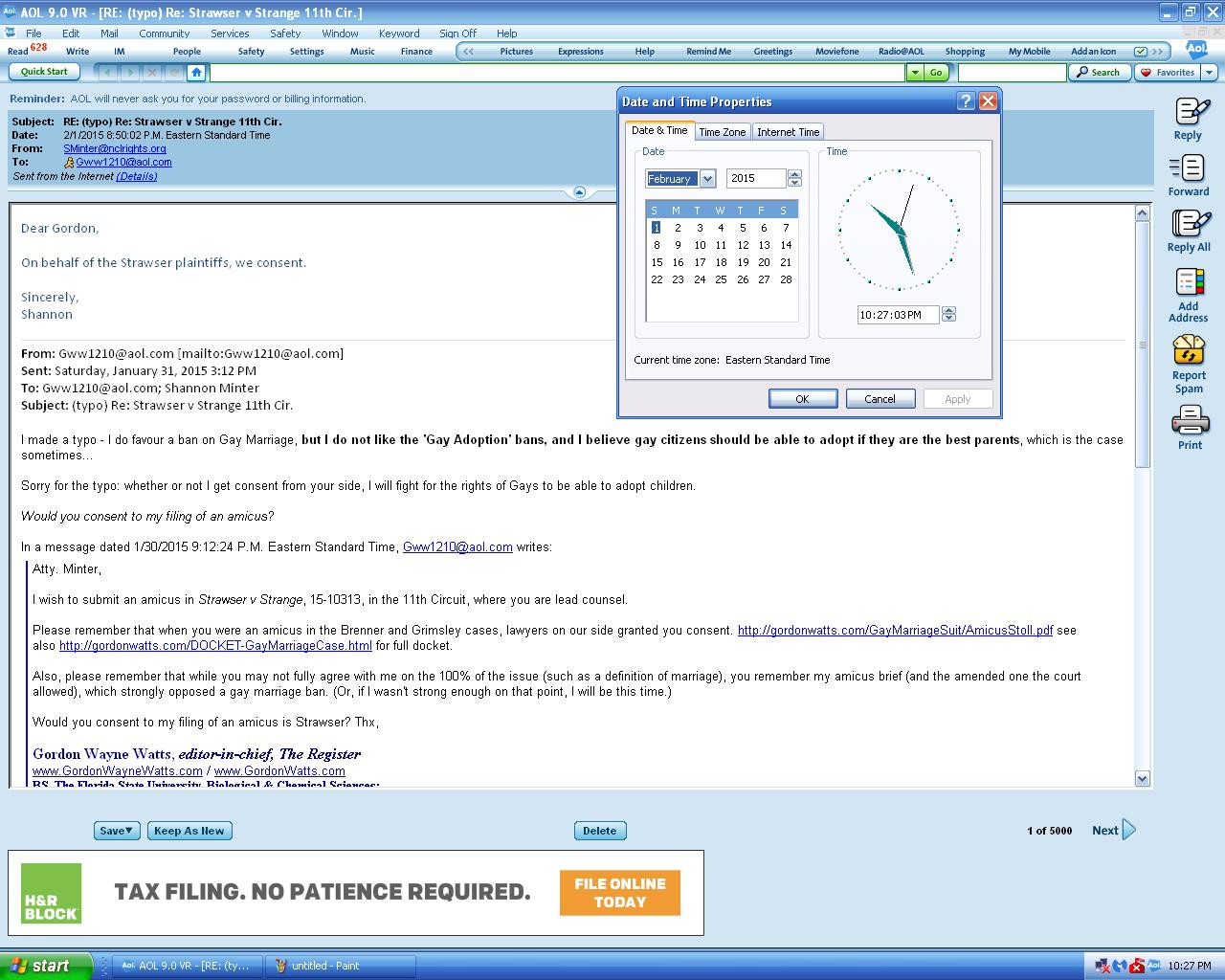The image size is (1225, 980).
Task: Open the address bar history dropdown
Action: pos(915,72)
